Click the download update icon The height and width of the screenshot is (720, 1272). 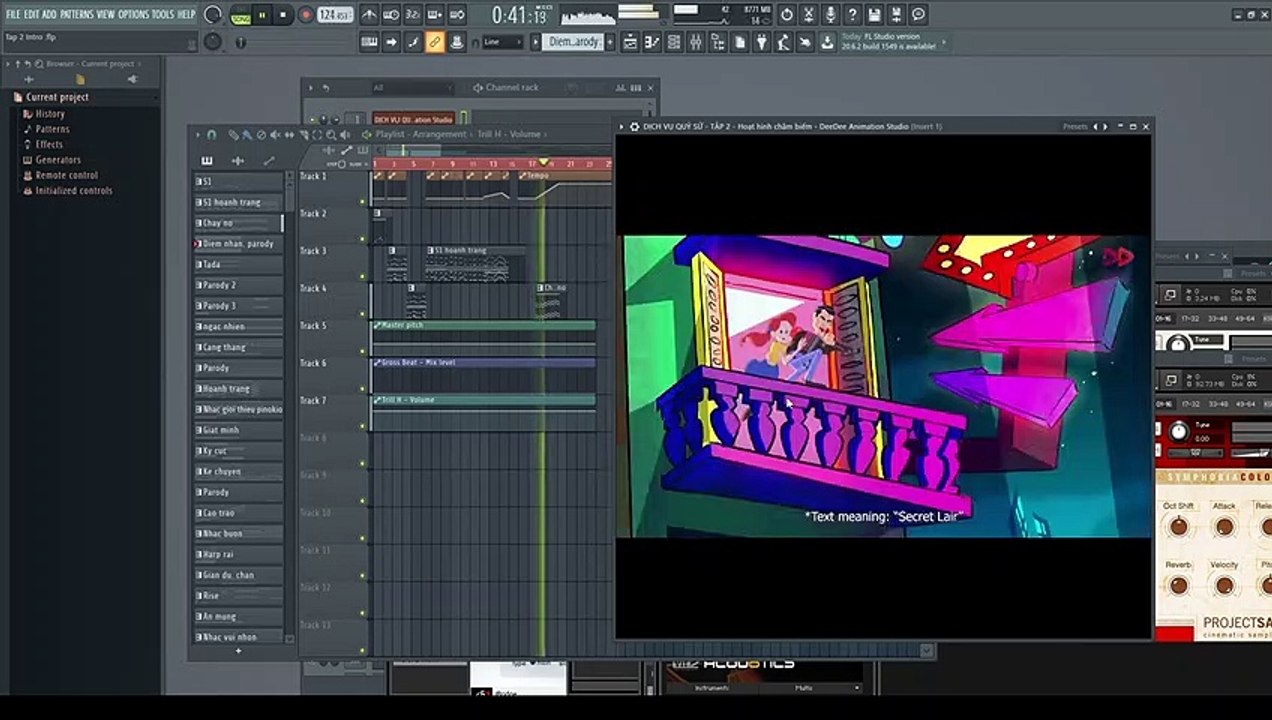[827, 42]
